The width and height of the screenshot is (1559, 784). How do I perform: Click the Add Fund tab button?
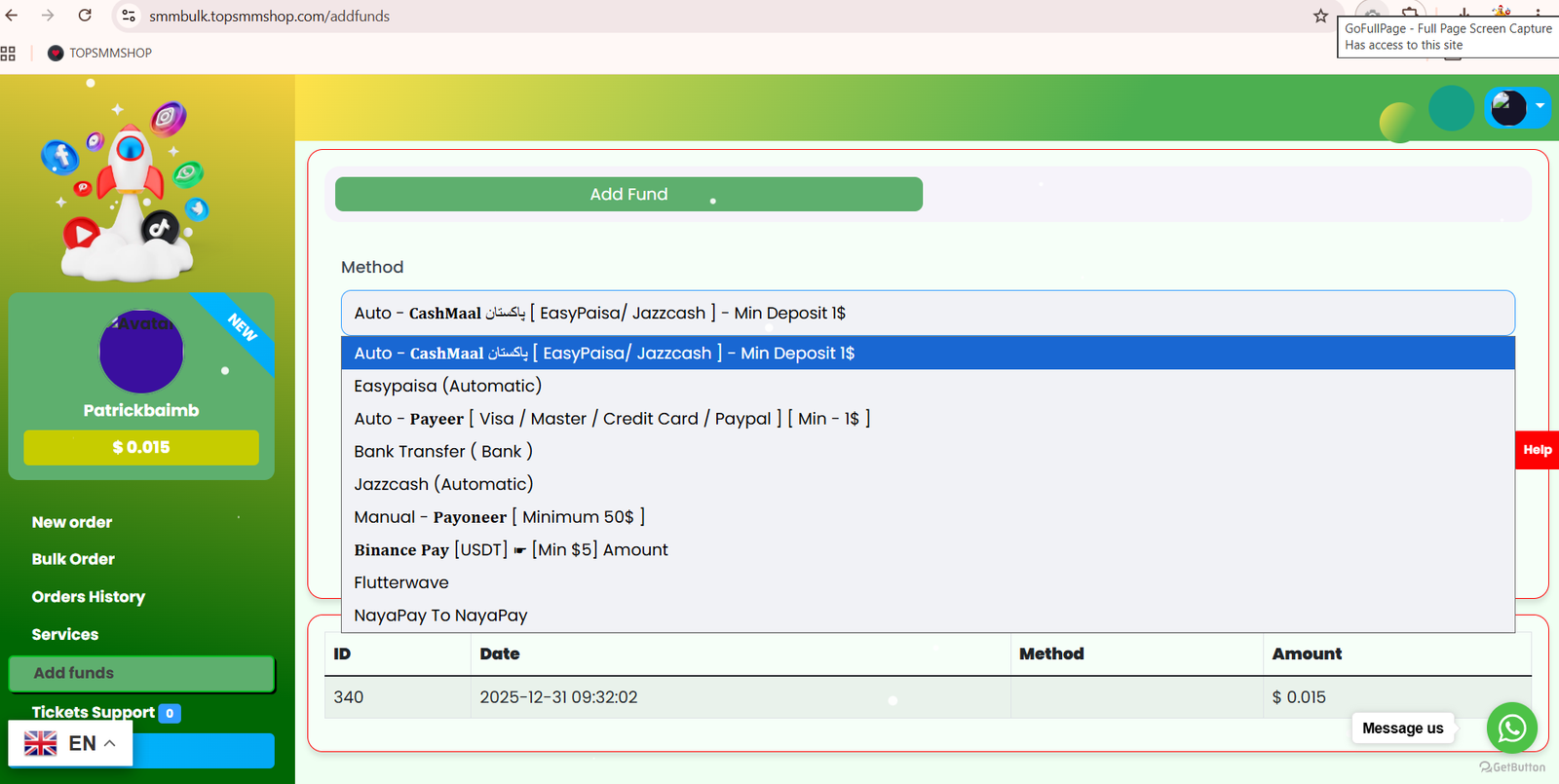(628, 194)
